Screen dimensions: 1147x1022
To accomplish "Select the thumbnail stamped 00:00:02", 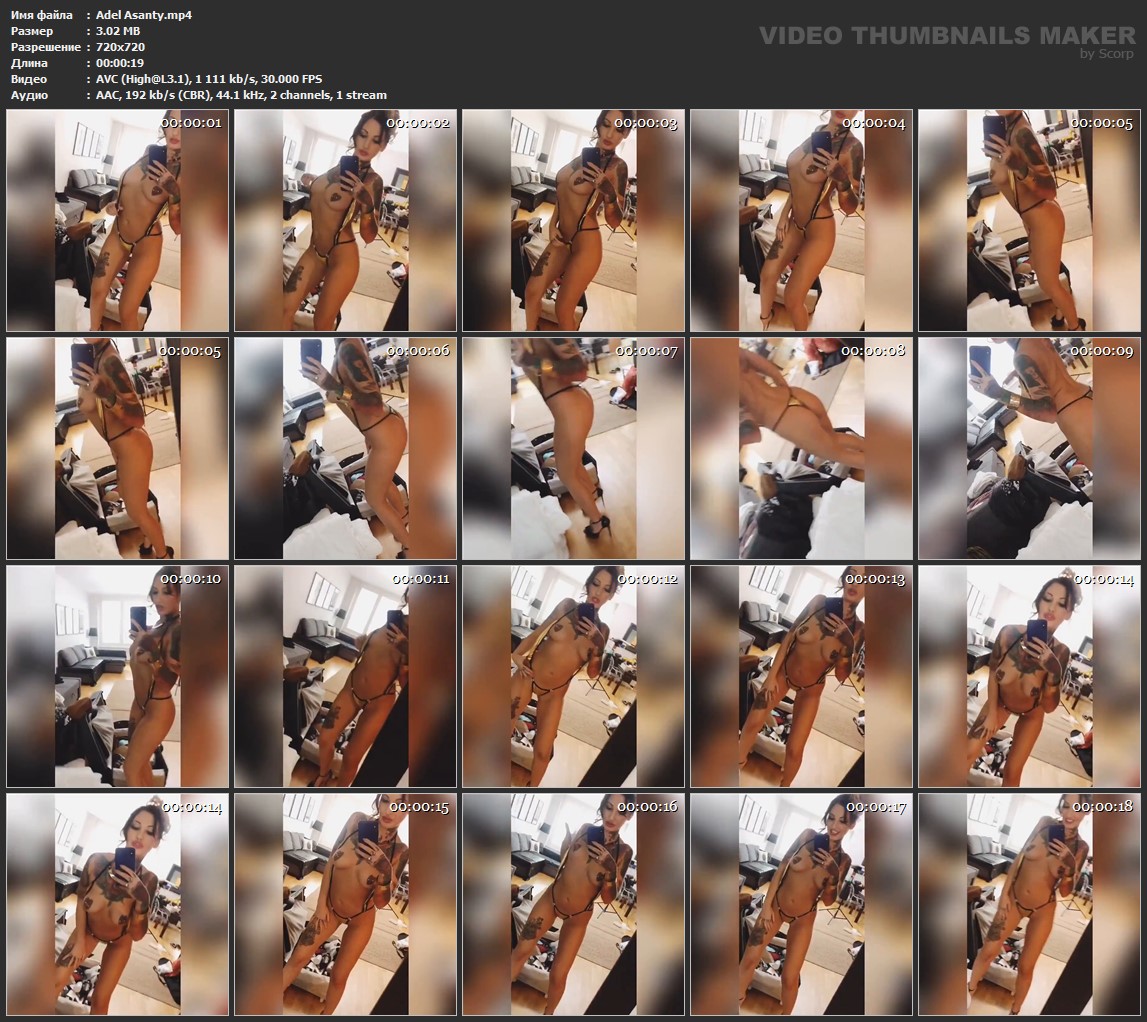I will 345,220.
